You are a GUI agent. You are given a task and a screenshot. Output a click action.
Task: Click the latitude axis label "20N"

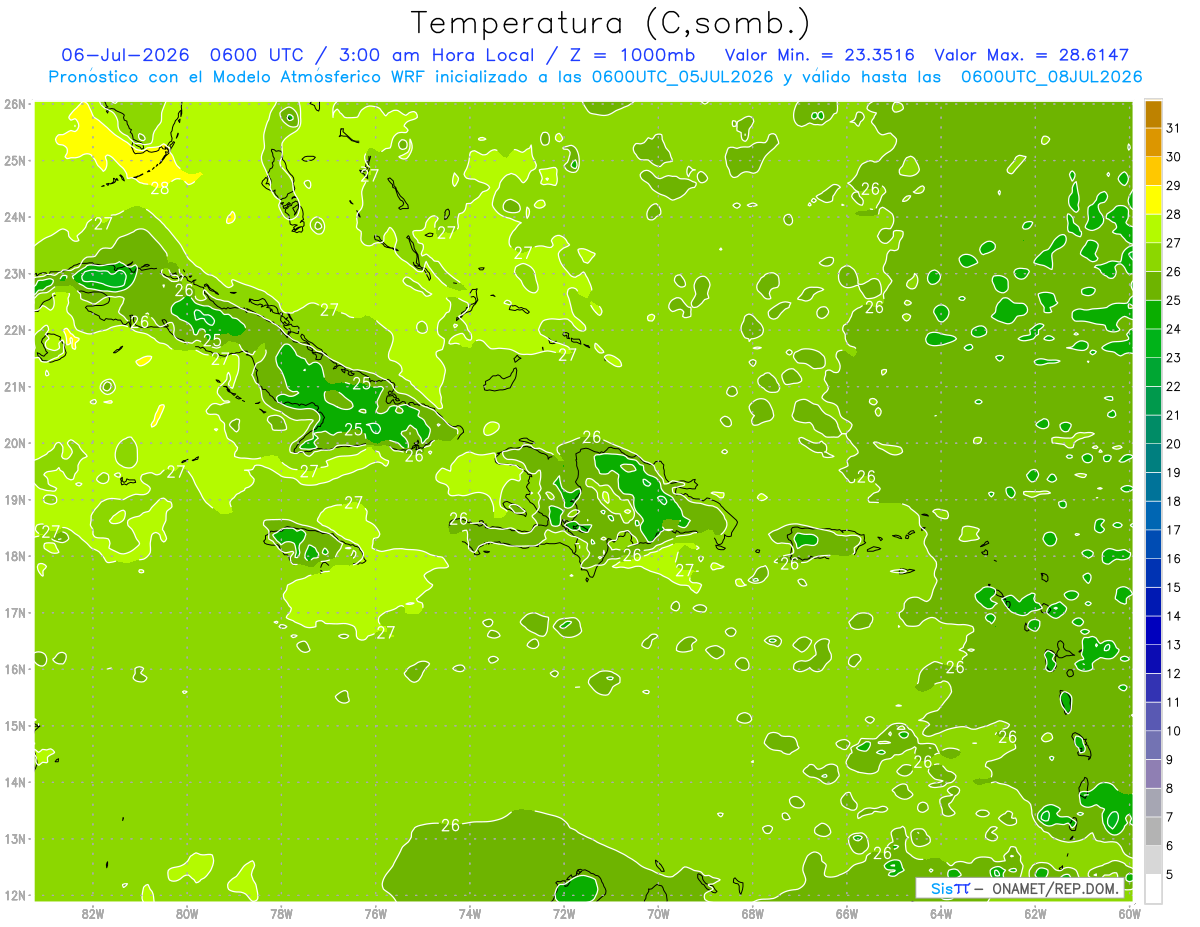click(x=14, y=443)
